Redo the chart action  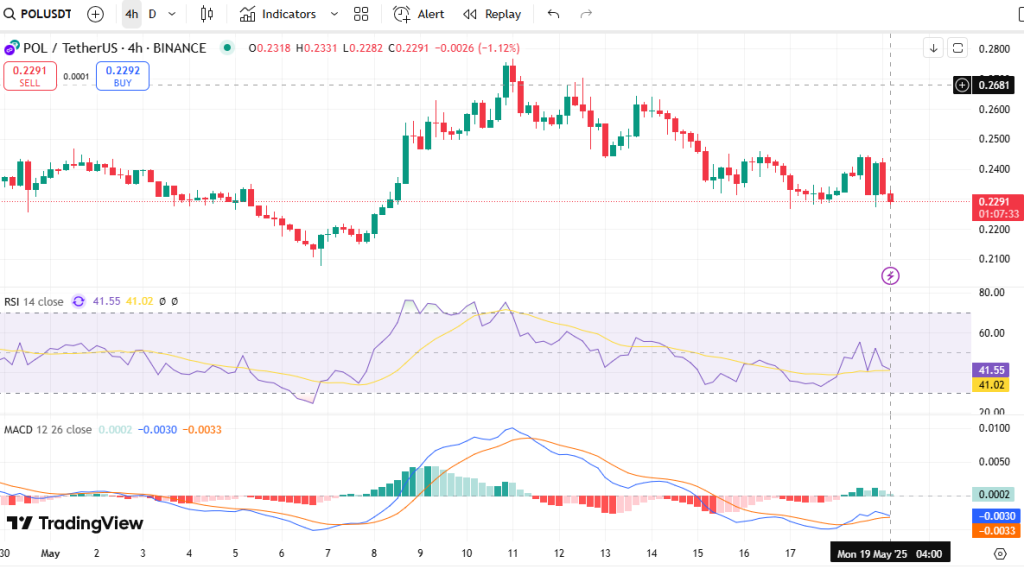tap(586, 14)
